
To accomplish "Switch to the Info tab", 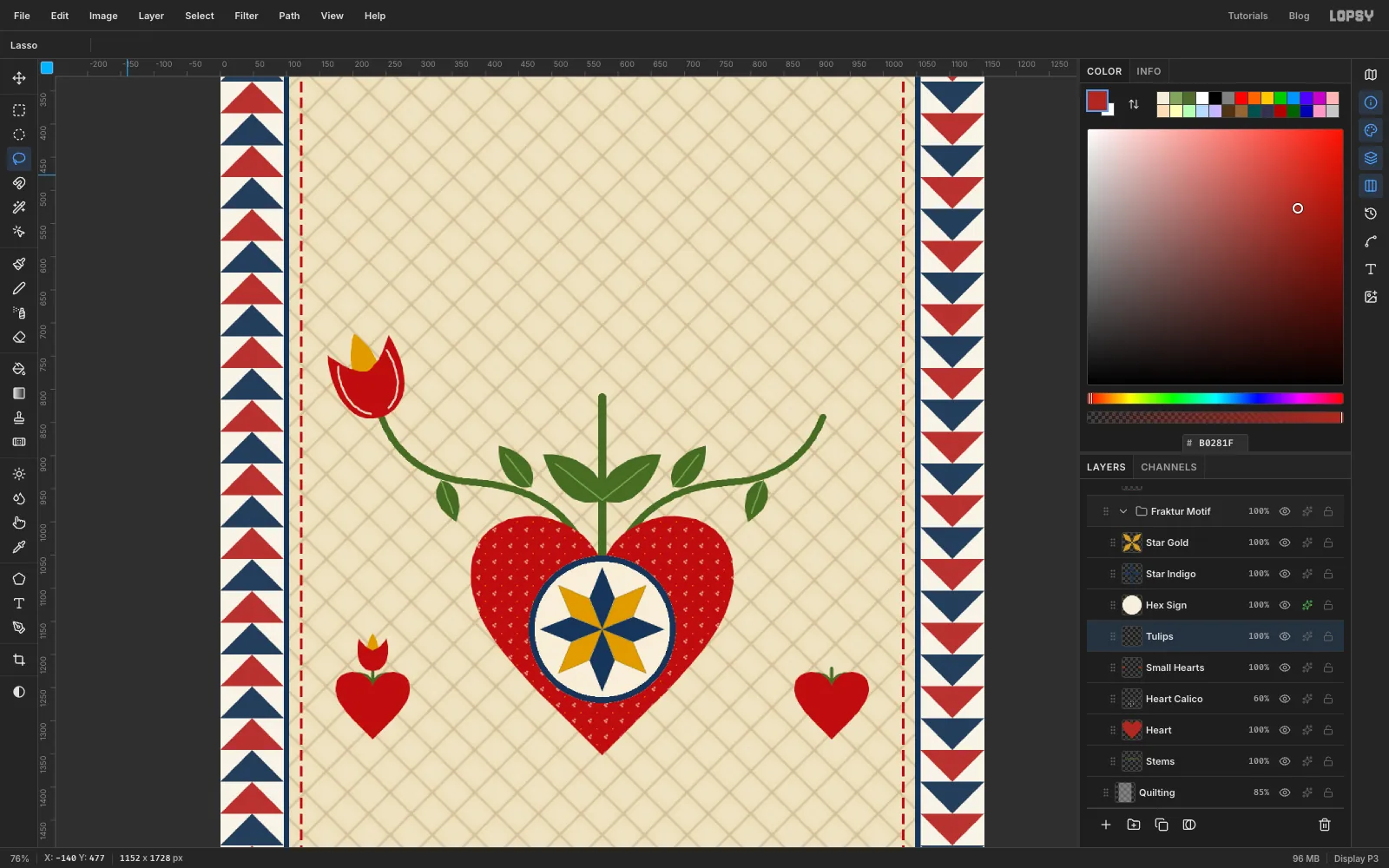I will pos(1149,71).
